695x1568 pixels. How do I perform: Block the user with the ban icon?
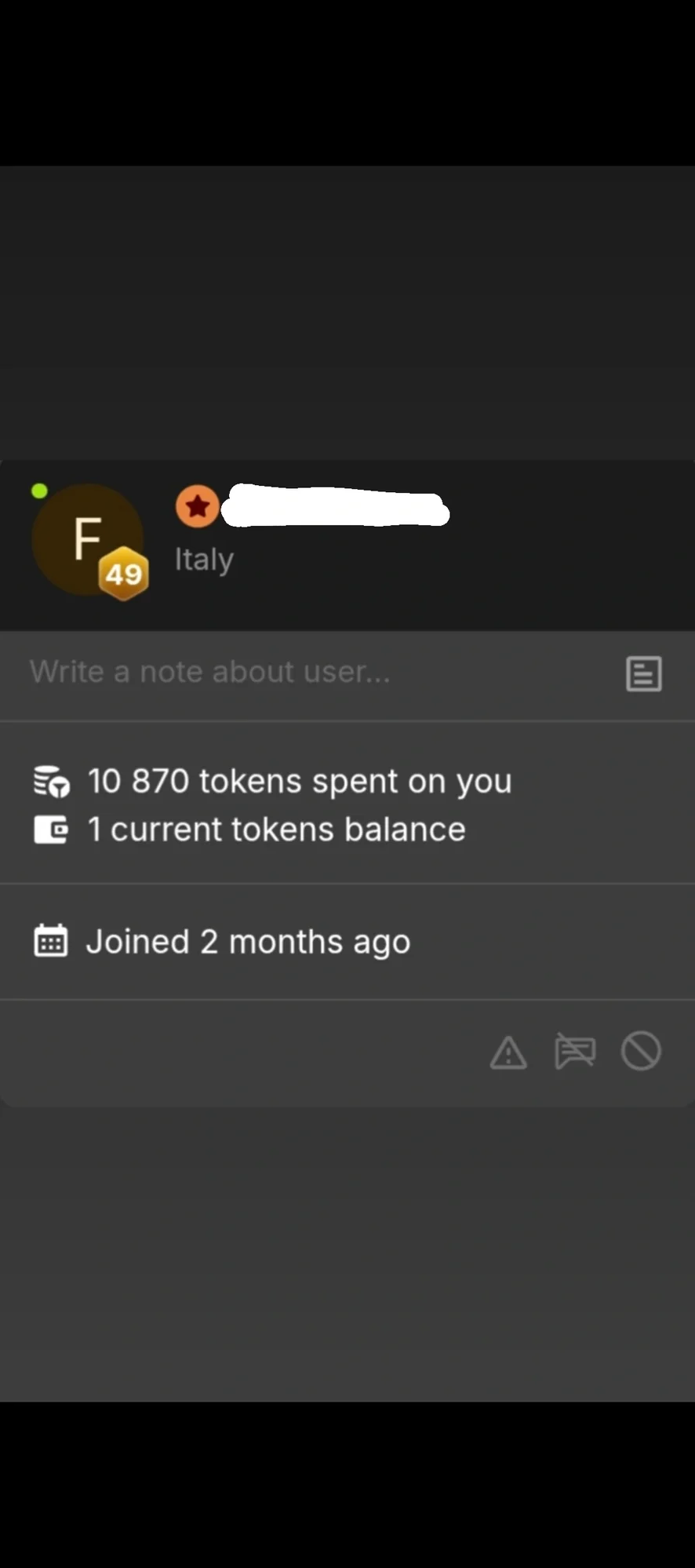[x=641, y=1051]
